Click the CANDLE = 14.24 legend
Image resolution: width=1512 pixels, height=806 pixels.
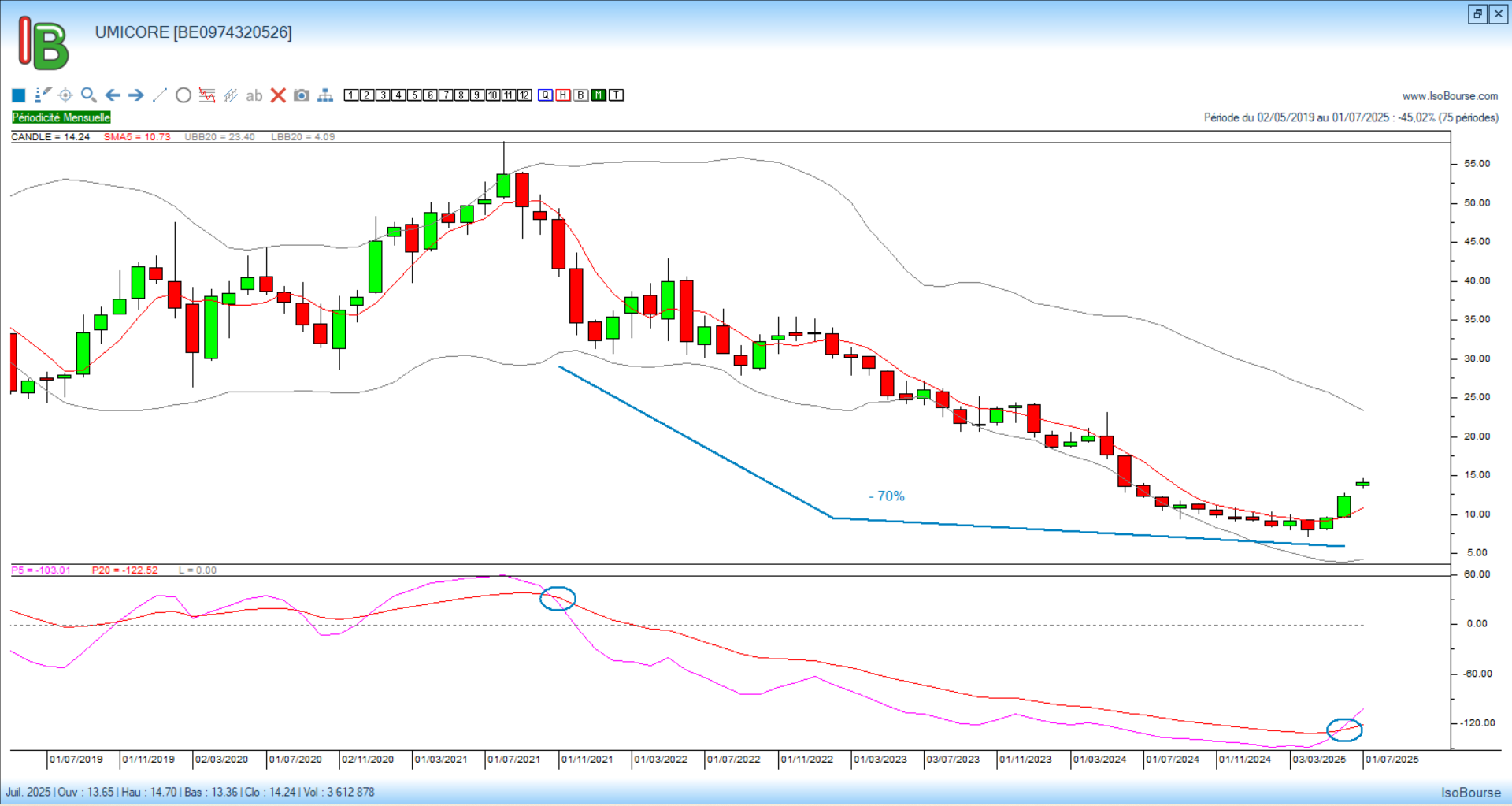tap(50, 137)
